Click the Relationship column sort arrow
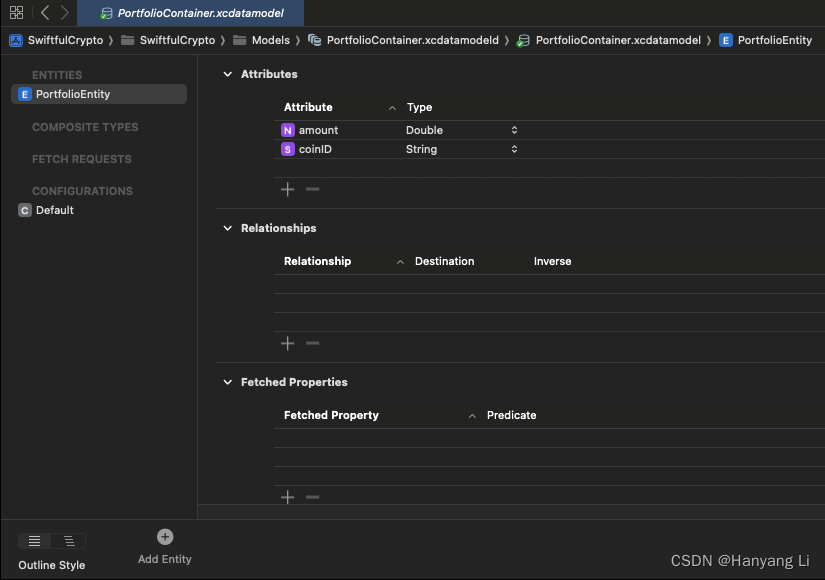The width and height of the screenshot is (825, 580). pos(400,262)
